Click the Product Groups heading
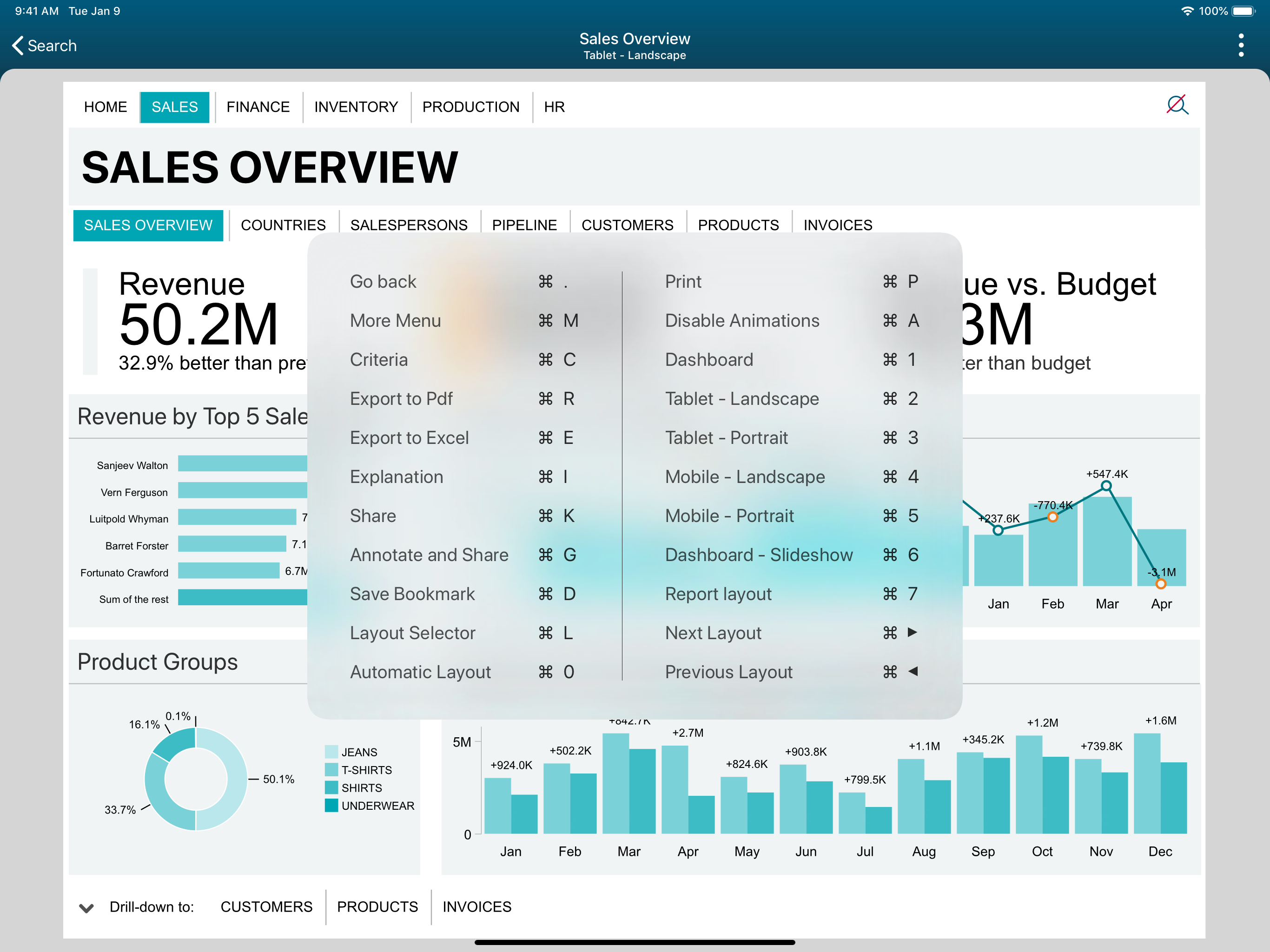The height and width of the screenshot is (952, 1270). [157, 662]
